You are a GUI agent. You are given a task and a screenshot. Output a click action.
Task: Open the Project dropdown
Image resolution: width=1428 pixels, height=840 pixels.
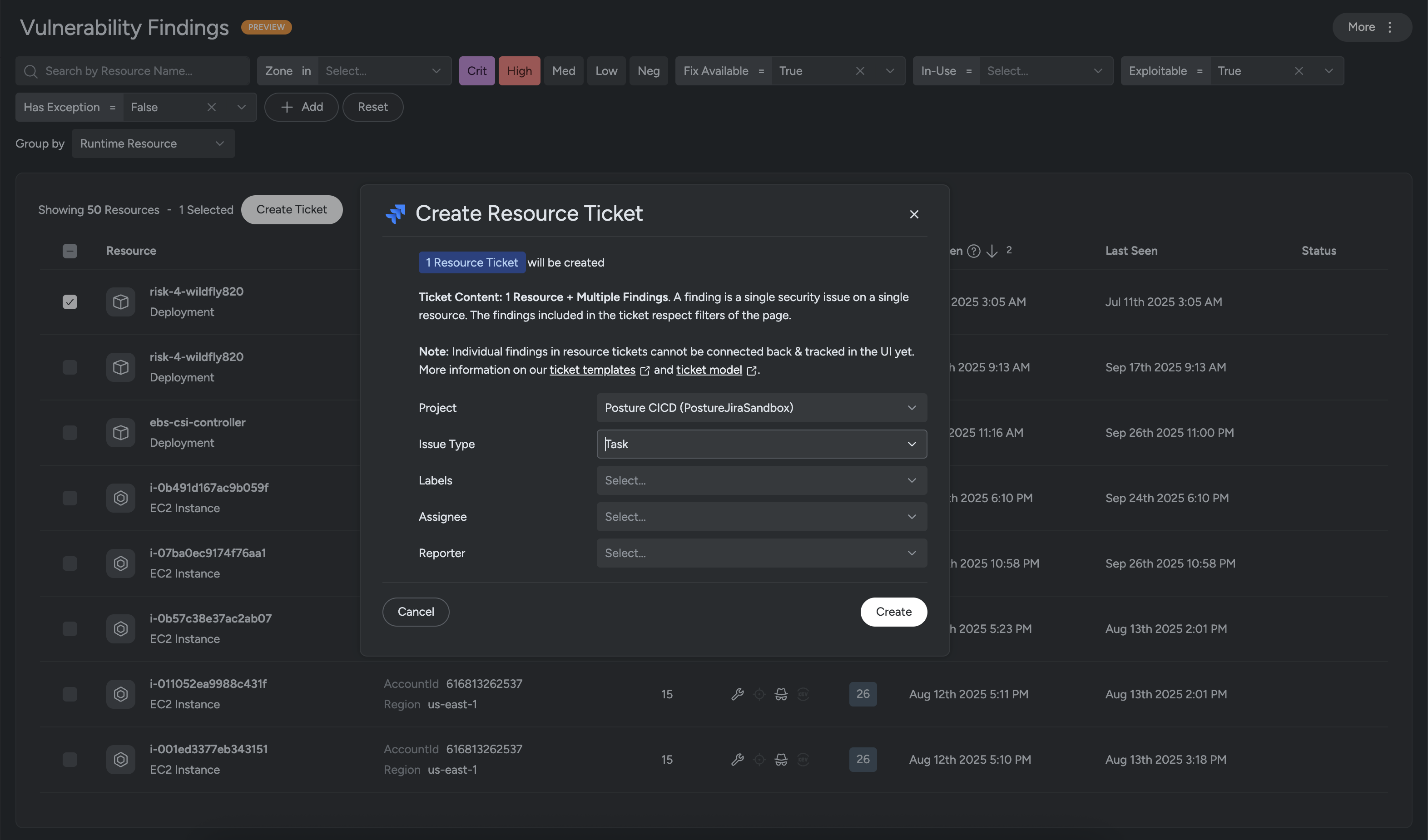(761, 408)
